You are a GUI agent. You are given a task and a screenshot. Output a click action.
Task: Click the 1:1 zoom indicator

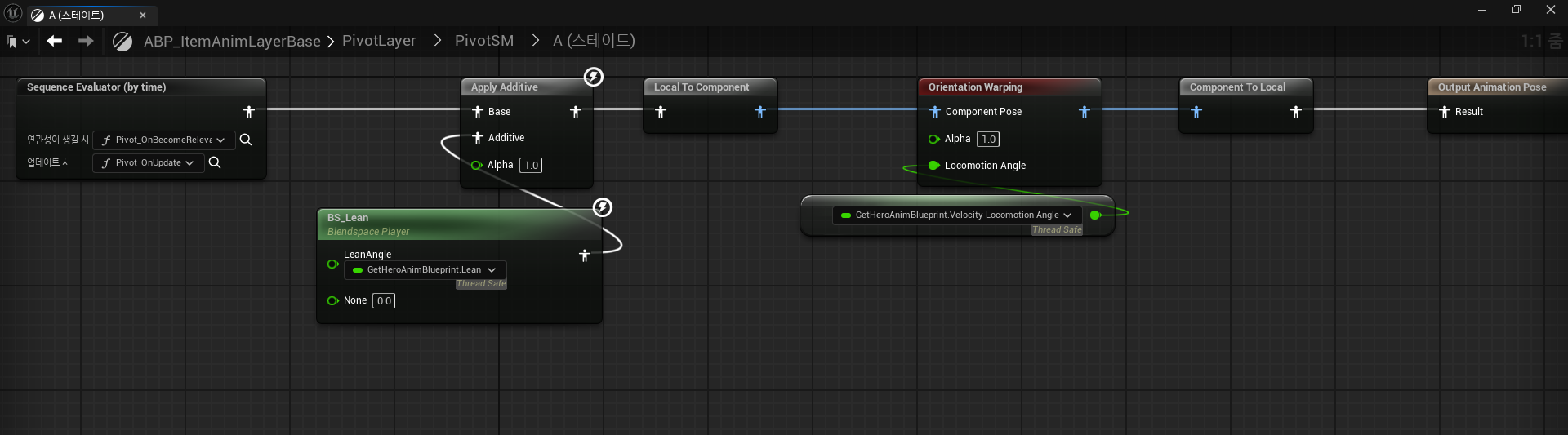tap(1542, 41)
